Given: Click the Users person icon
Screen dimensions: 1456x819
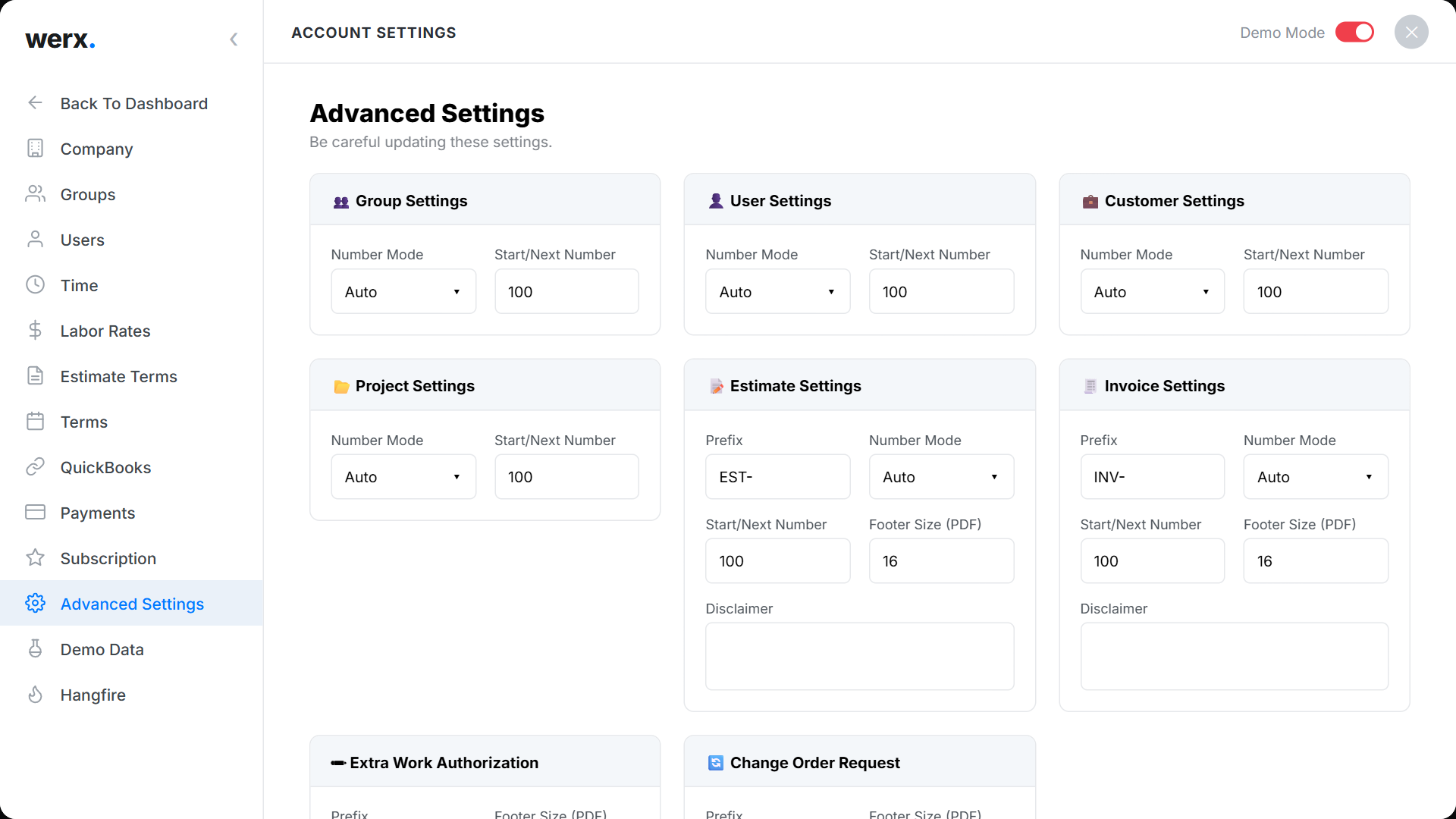Looking at the screenshot, I should coord(35,240).
